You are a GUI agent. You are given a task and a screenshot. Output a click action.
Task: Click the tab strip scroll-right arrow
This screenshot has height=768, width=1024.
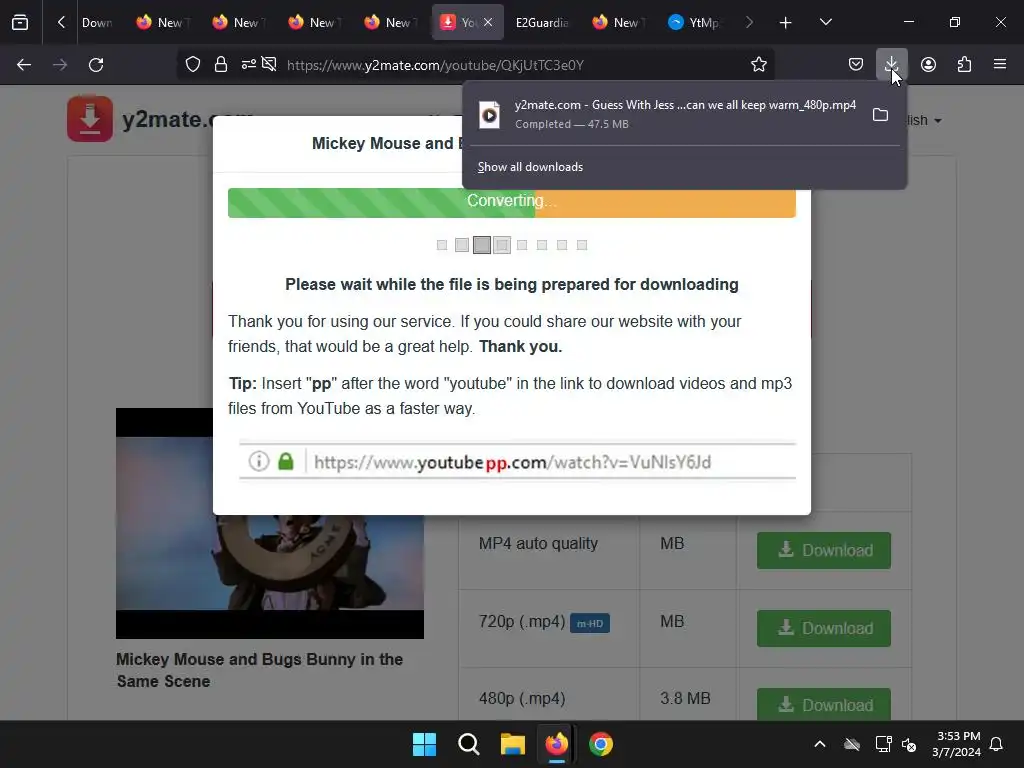click(749, 22)
